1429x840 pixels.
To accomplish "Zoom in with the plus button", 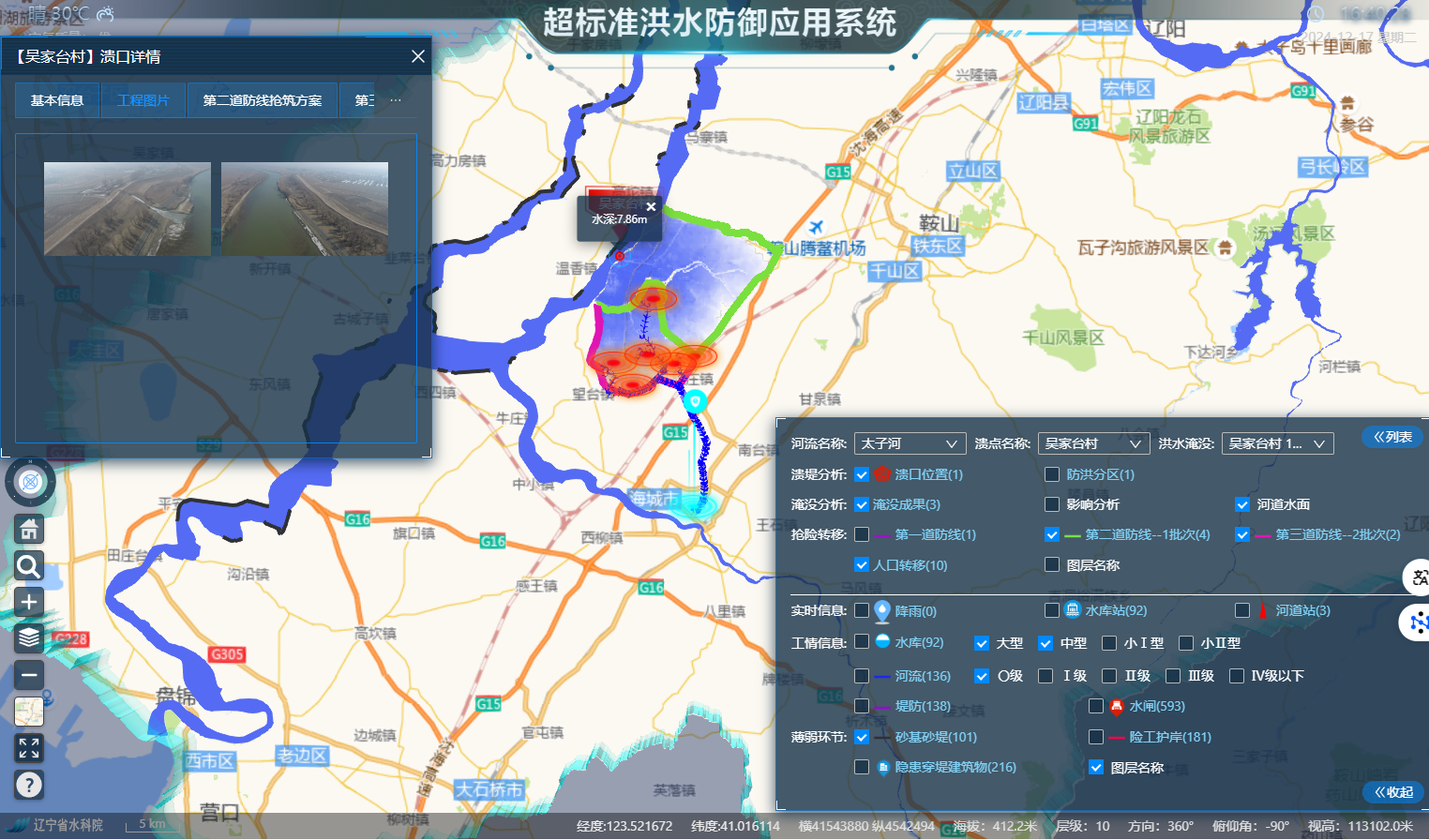I will [29, 602].
